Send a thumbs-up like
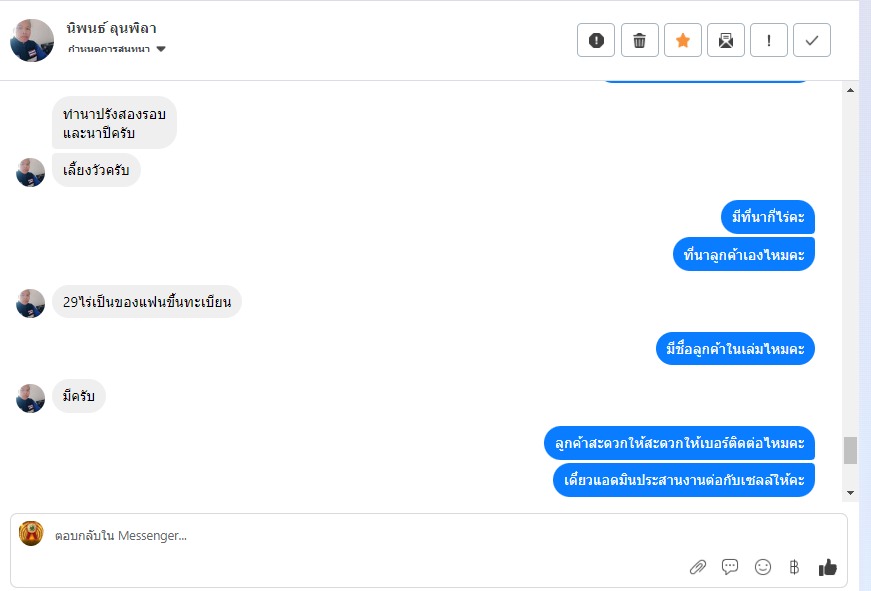 click(827, 567)
